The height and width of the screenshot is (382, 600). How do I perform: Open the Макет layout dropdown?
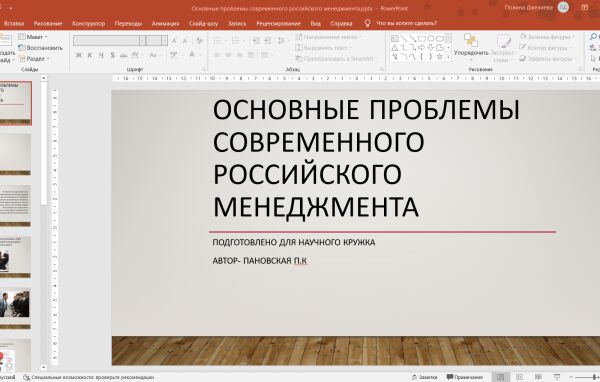click(33, 37)
